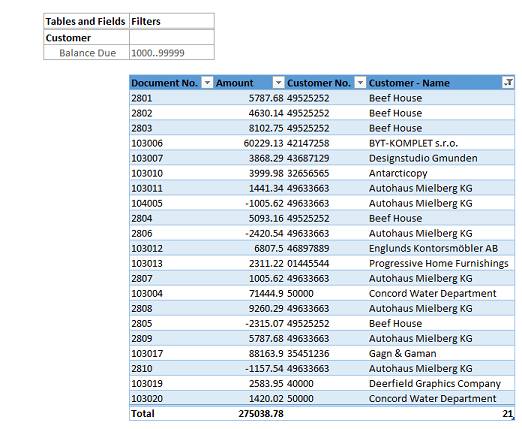This screenshot has width=522, height=429.
Task: Select the Filters header cell
Action: [x=172, y=21]
